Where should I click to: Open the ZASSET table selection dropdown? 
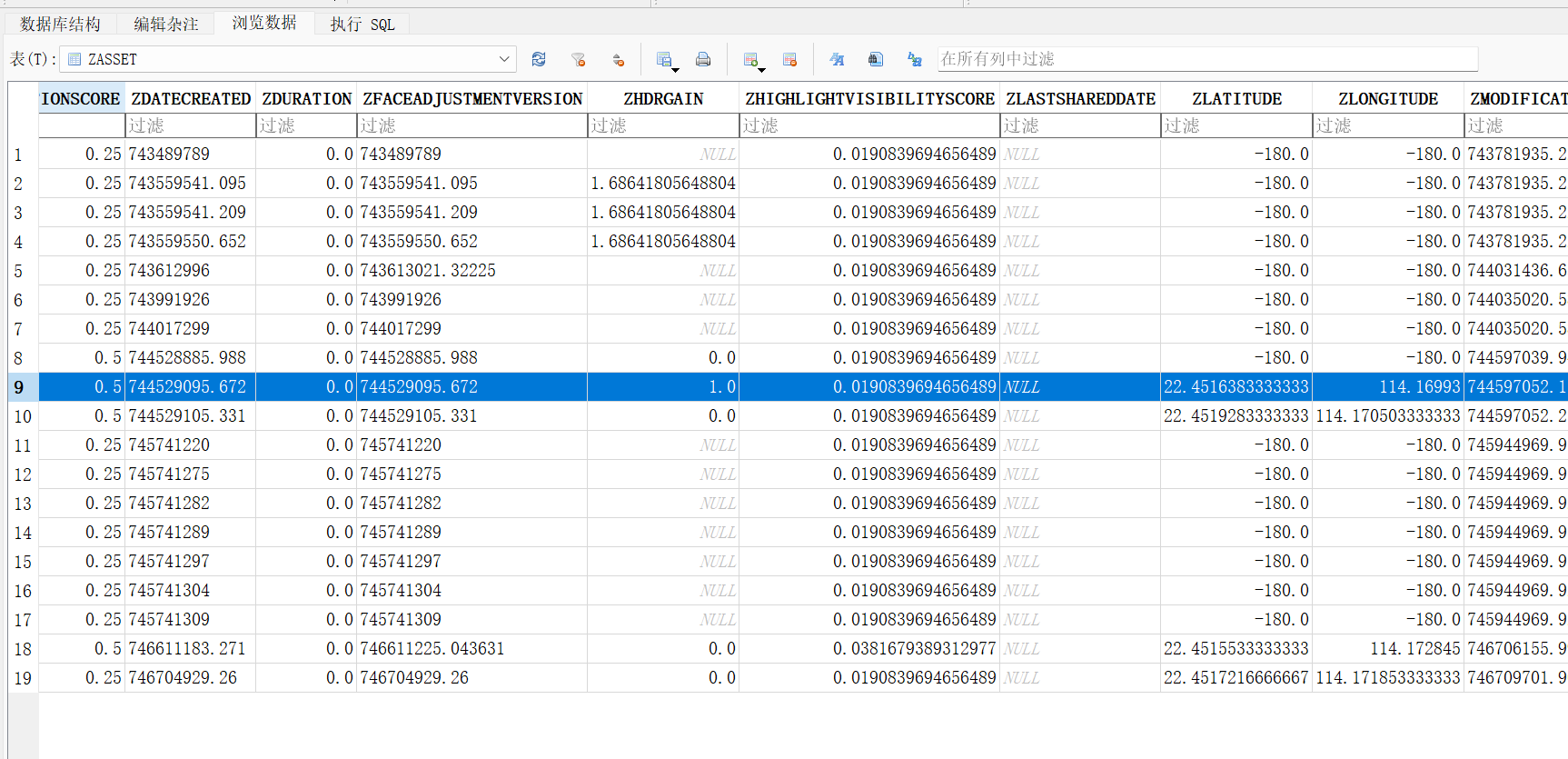[504, 59]
